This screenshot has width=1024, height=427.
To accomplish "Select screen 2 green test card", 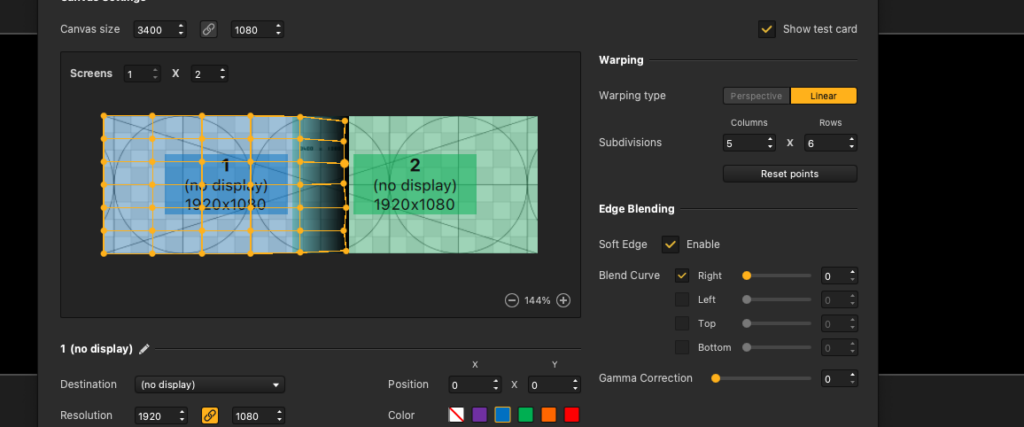I will 443,185.
